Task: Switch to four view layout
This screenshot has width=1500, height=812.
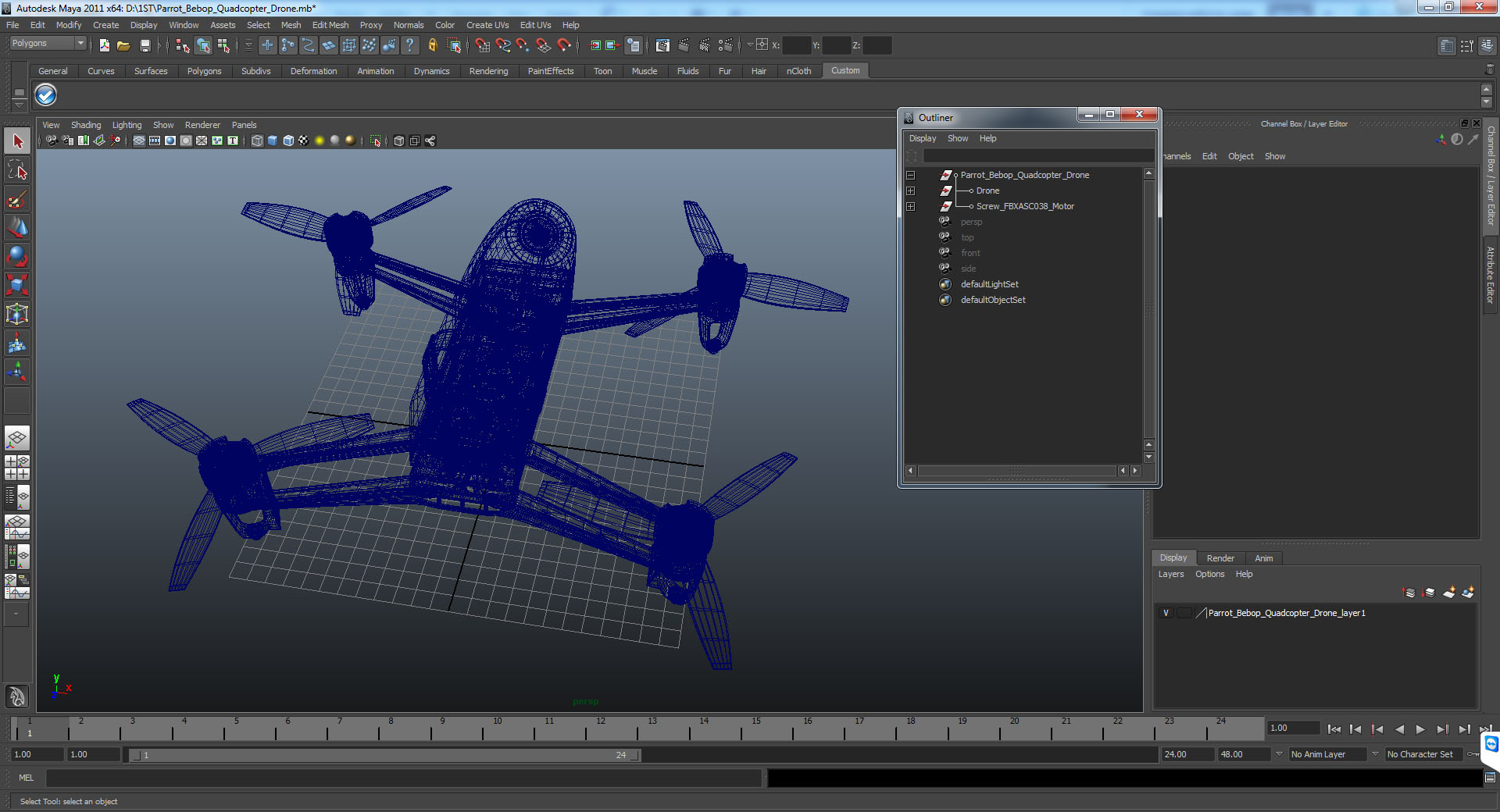Action: tap(17, 467)
